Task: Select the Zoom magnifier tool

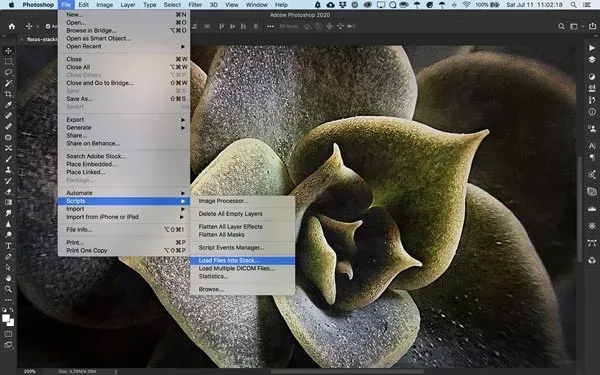Action: pos(8,289)
